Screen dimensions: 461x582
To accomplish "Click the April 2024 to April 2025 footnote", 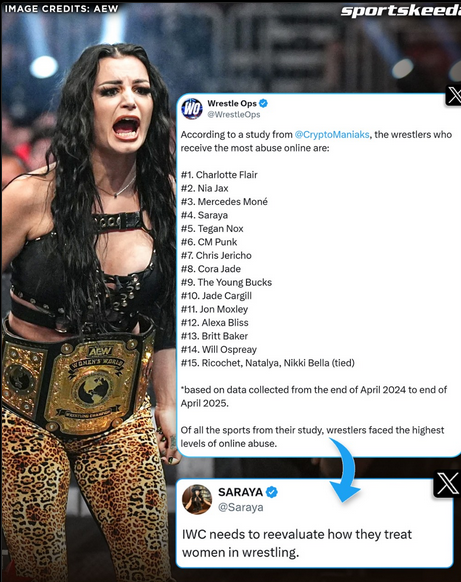I will [x=314, y=396].
